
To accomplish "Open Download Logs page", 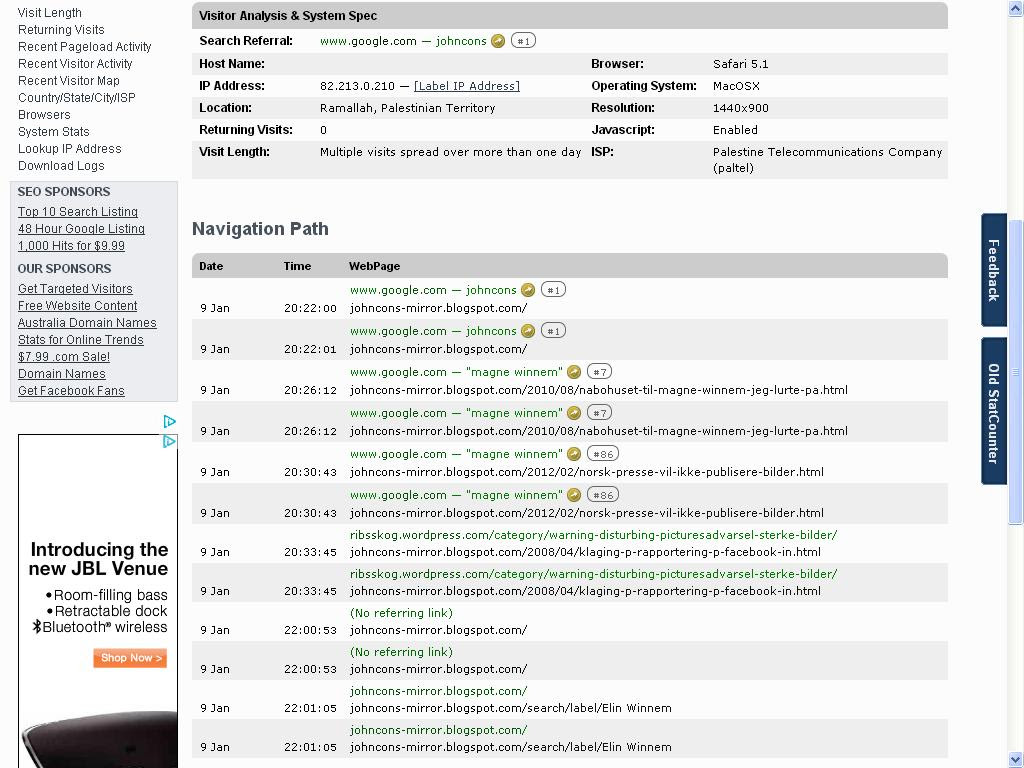I will [61, 165].
